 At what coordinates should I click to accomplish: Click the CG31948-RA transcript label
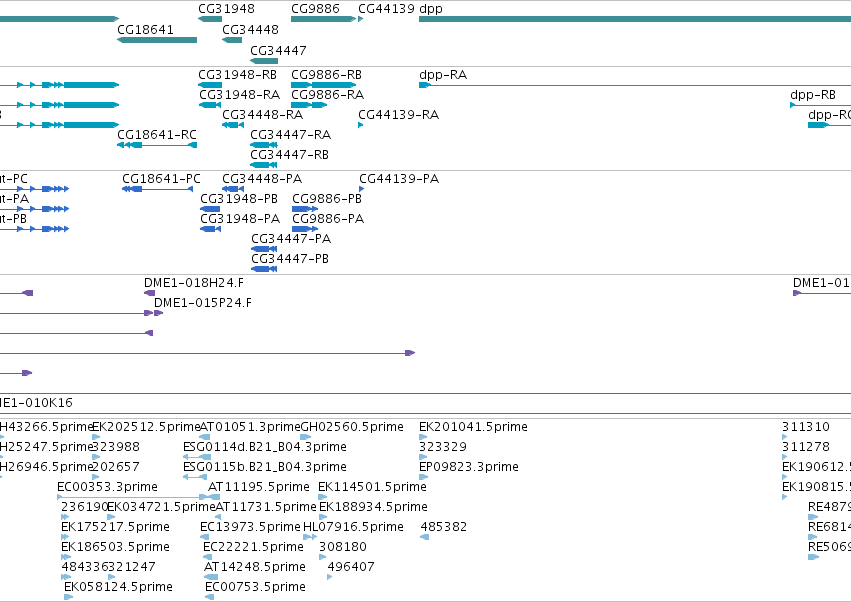coord(240,94)
